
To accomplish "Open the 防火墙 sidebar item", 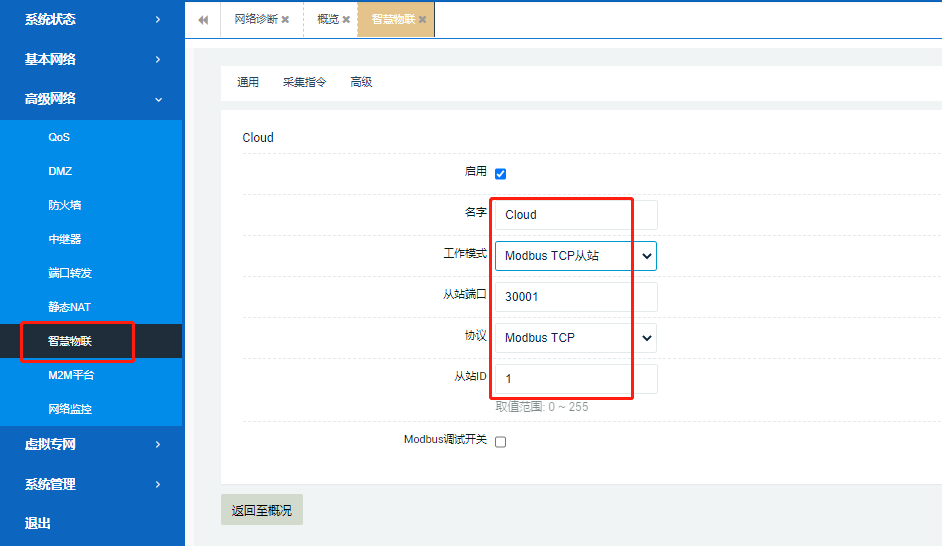I will click(65, 205).
